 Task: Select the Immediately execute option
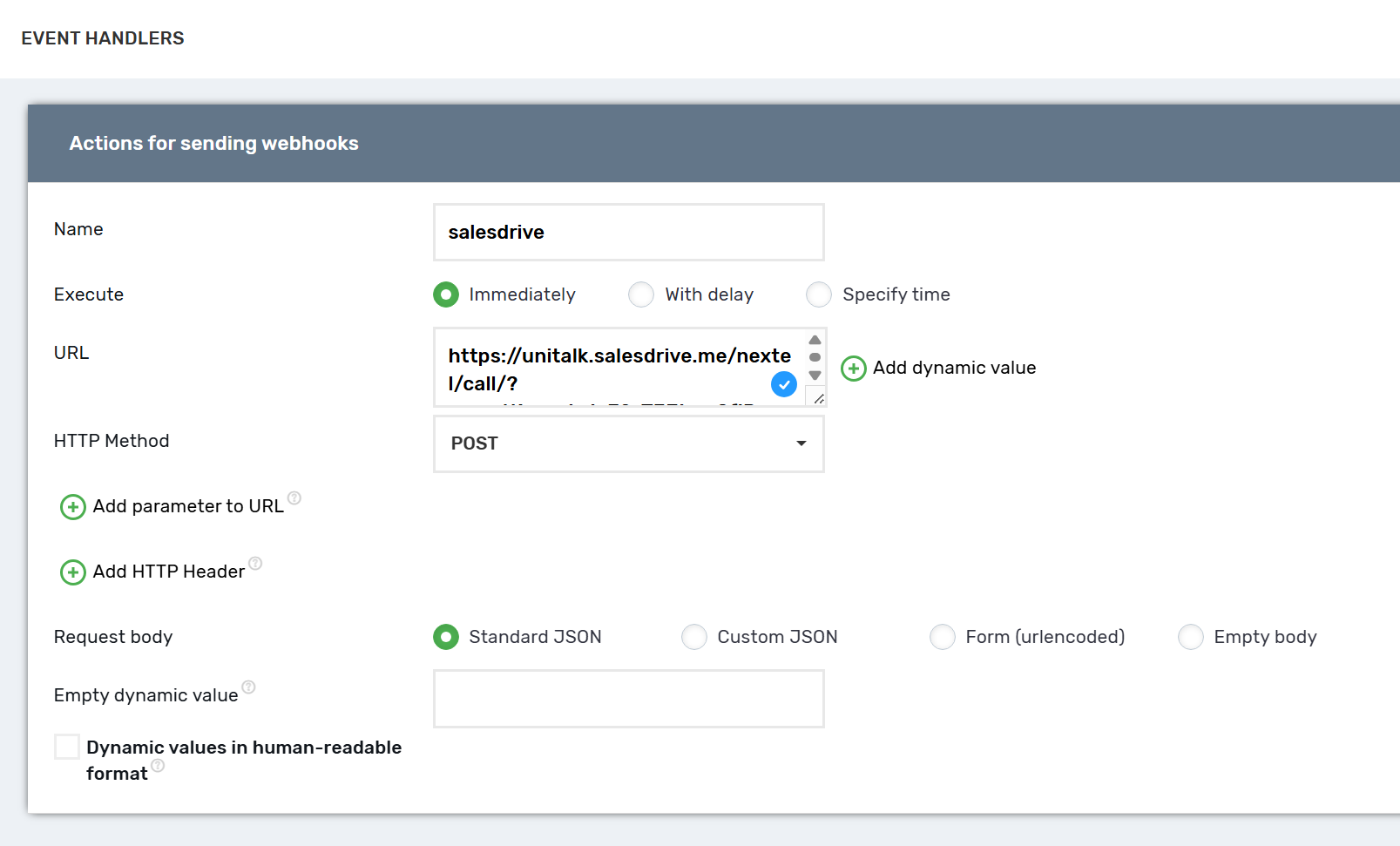click(x=446, y=294)
